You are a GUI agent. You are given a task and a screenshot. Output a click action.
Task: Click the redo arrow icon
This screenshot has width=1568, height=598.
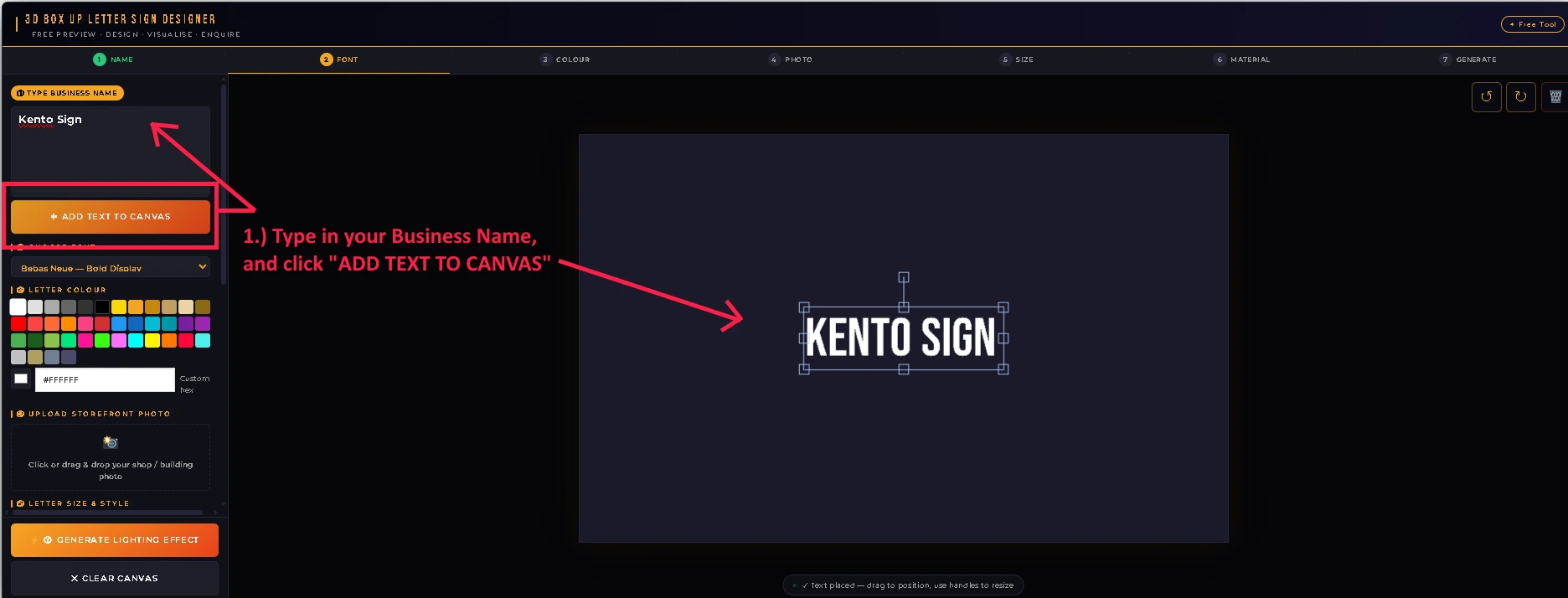[x=1520, y=97]
